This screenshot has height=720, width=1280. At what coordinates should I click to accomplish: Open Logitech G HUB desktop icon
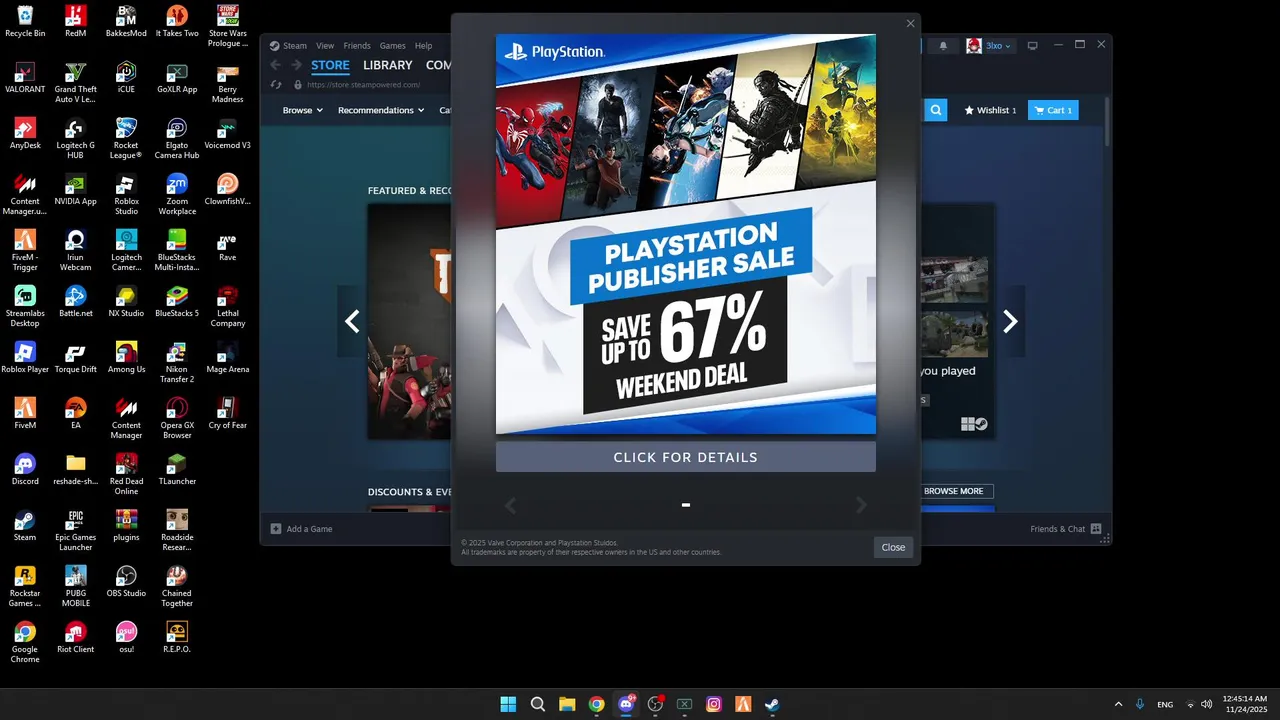[x=75, y=139]
